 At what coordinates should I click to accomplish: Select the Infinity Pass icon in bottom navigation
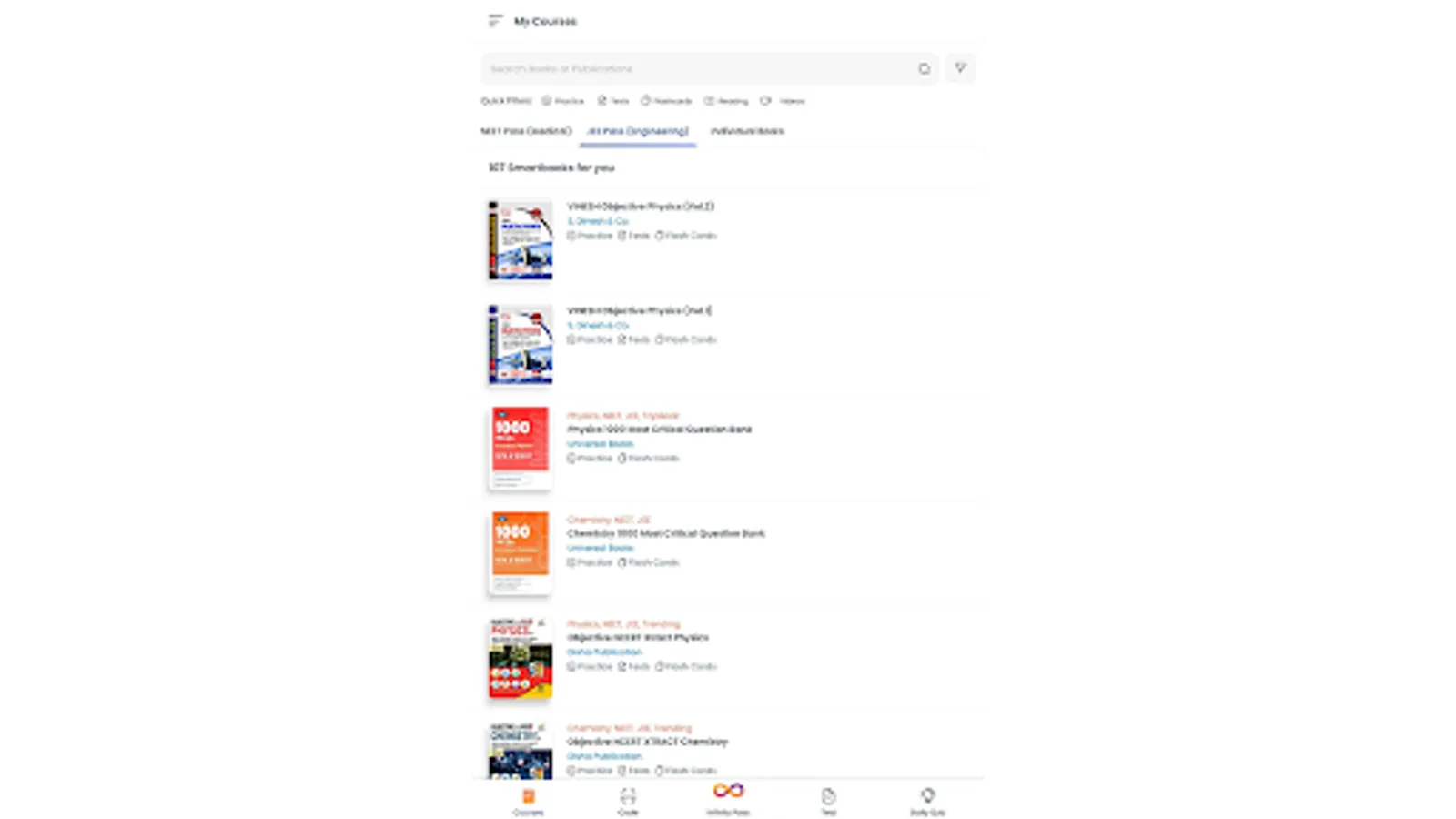[x=725, y=798]
